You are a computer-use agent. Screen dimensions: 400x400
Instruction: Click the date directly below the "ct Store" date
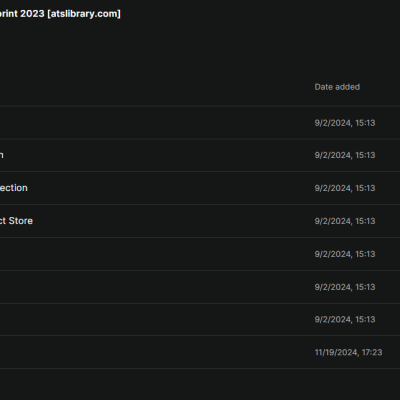coord(345,254)
